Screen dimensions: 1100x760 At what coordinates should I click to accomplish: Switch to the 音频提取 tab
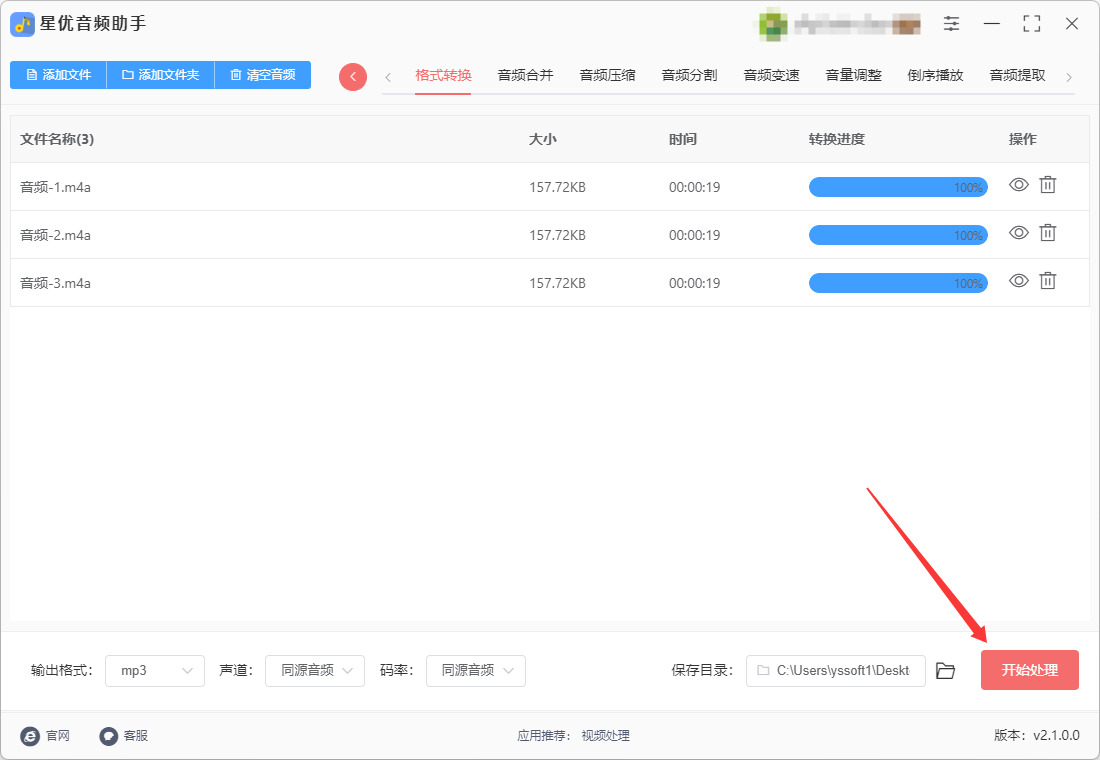coord(1018,75)
